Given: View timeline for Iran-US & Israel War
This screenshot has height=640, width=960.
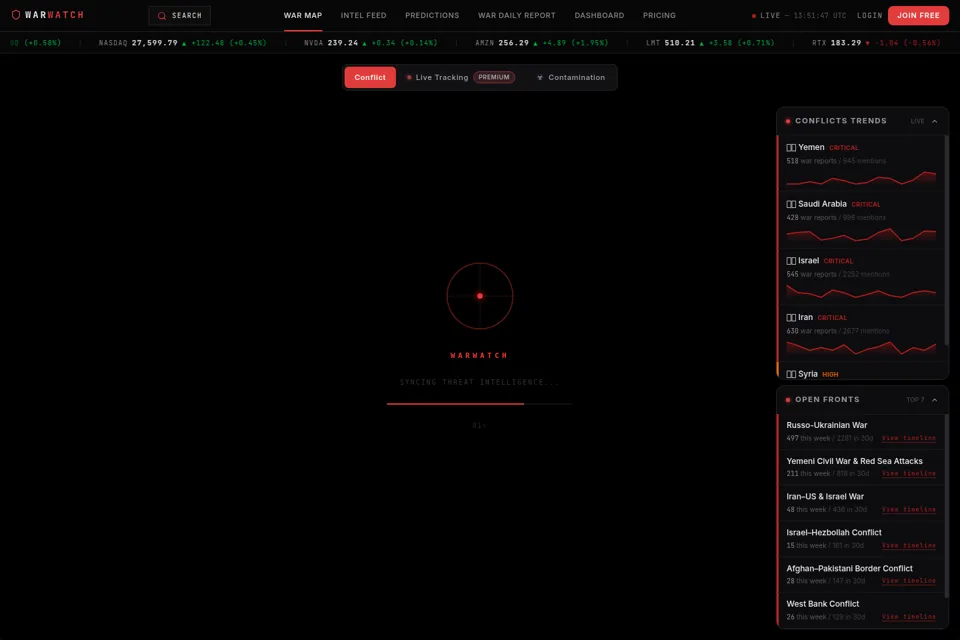Looking at the screenshot, I should point(908,510).
